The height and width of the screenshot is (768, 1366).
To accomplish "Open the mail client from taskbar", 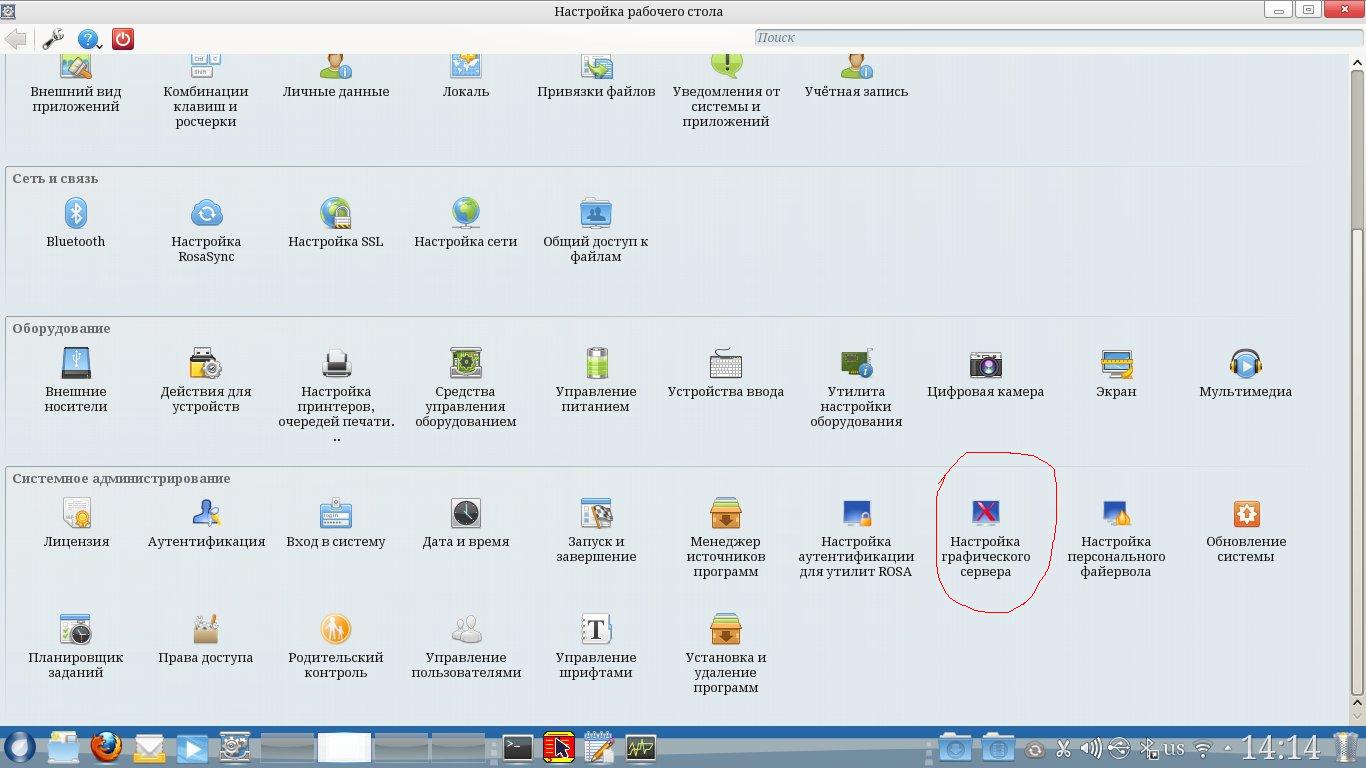I will coord(149,747).
